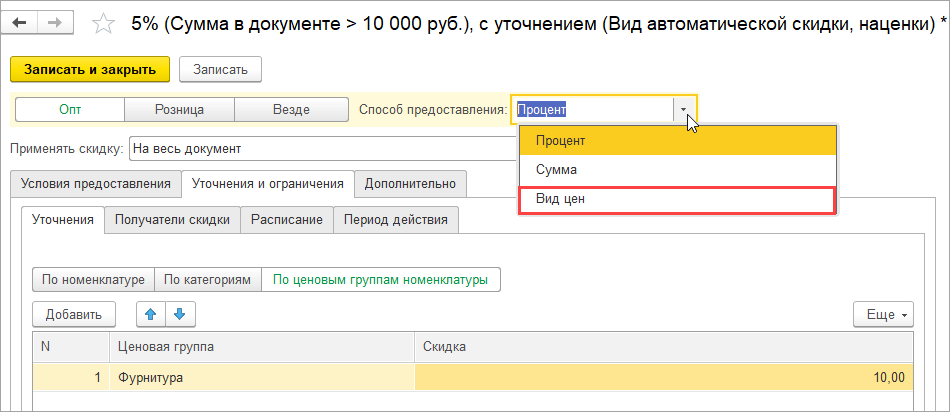Move row down with blue arrow

pyautogui.click(x=181, y=314)
